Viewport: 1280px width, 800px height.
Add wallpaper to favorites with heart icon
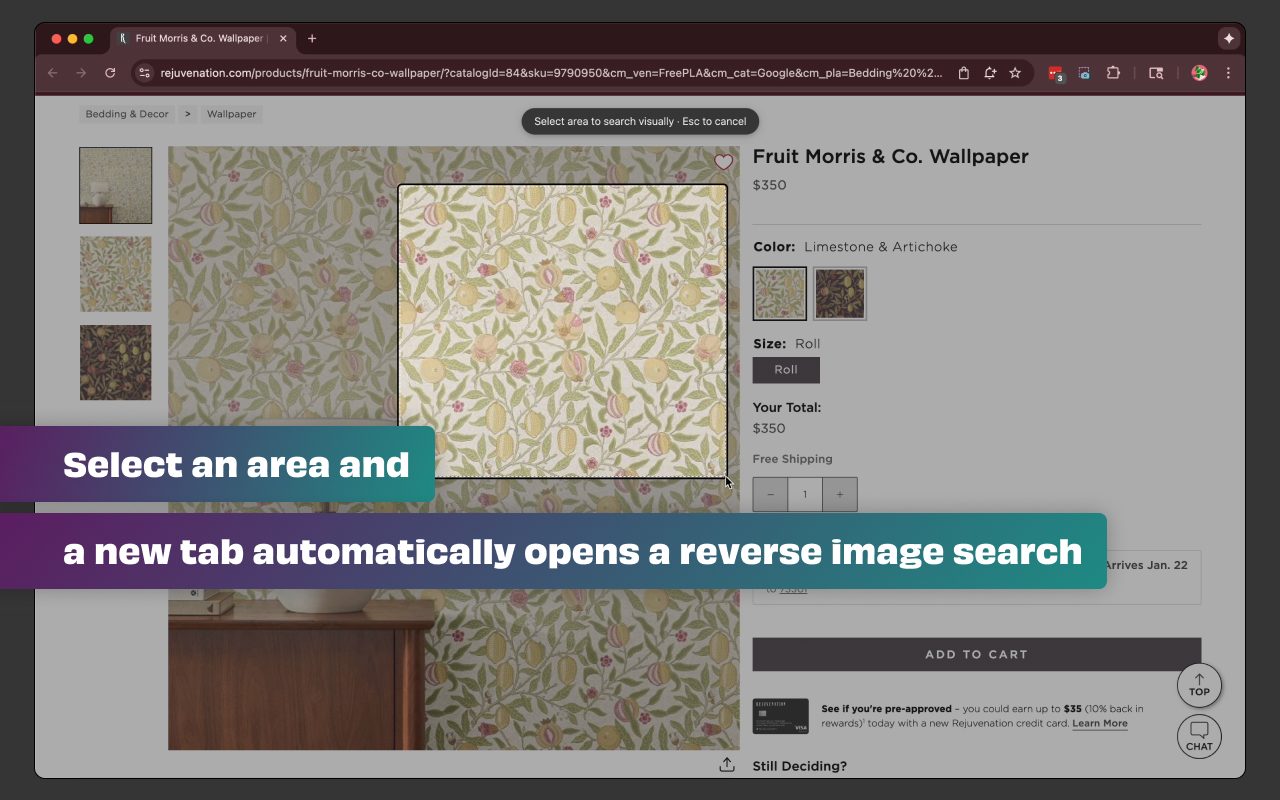pyautogui.click(x=724, y=162)
